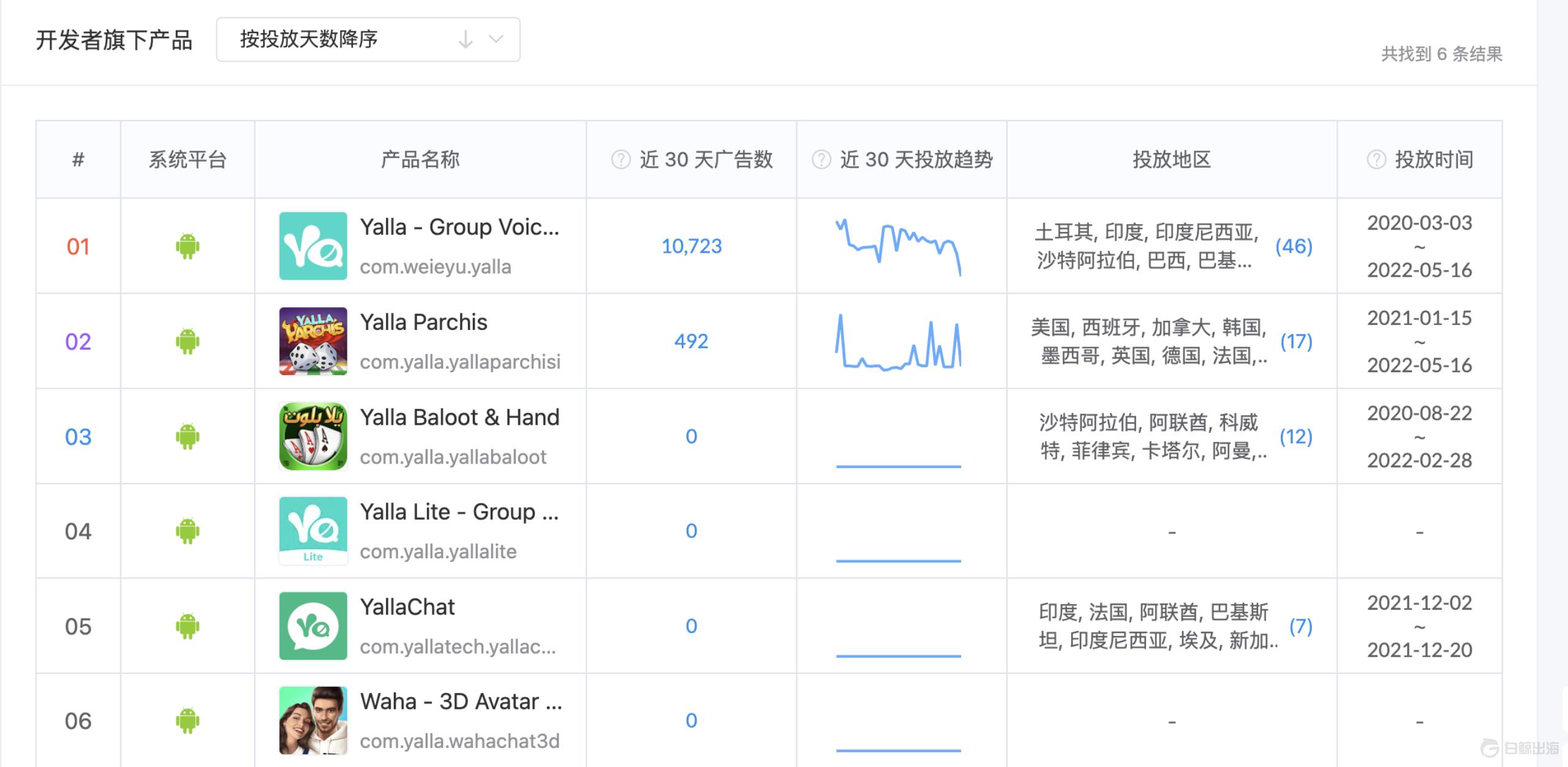Select the YallaChat green app icon

[x=313, y=626]
